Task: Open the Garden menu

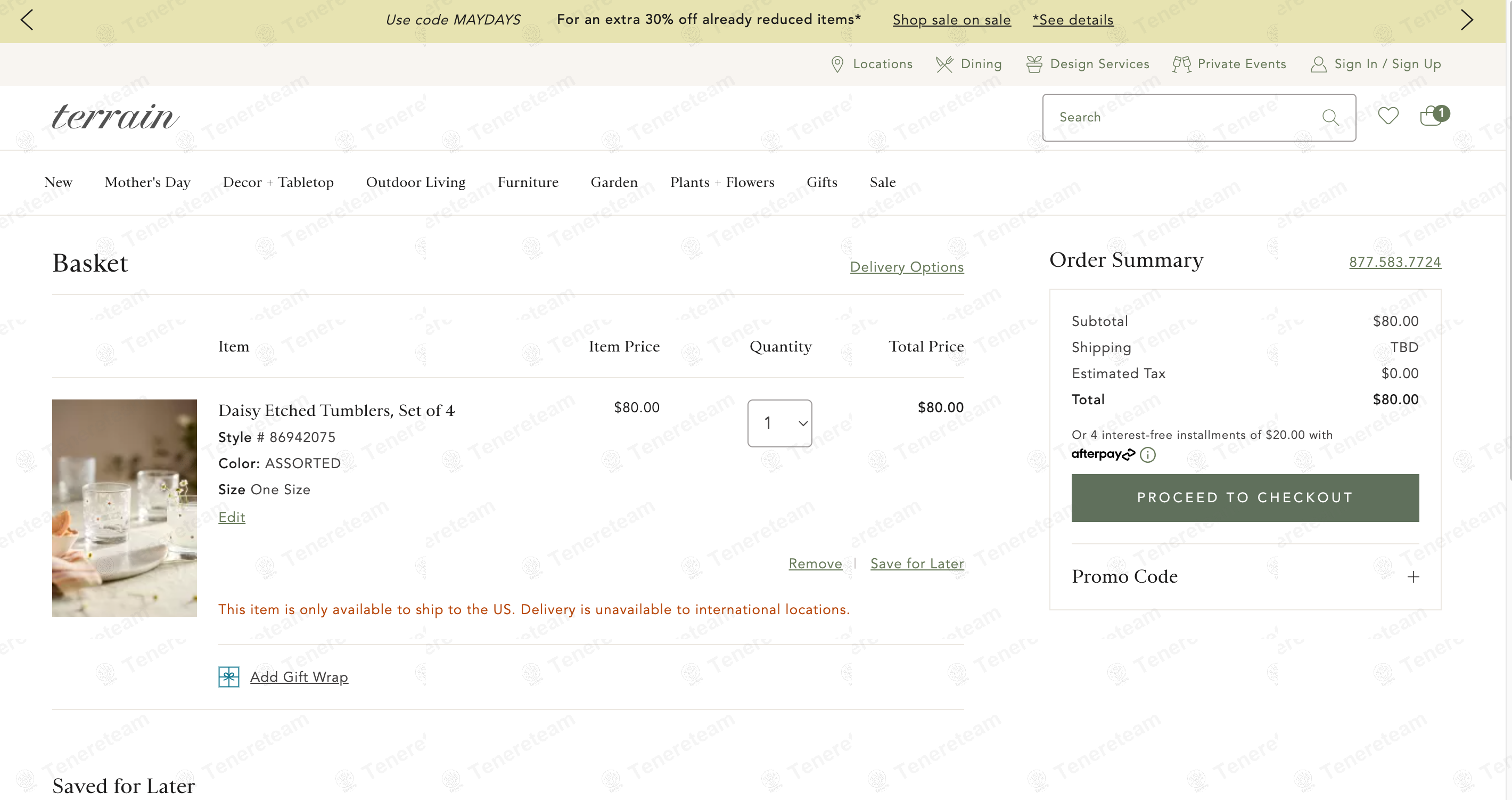Action: (614, 183)
